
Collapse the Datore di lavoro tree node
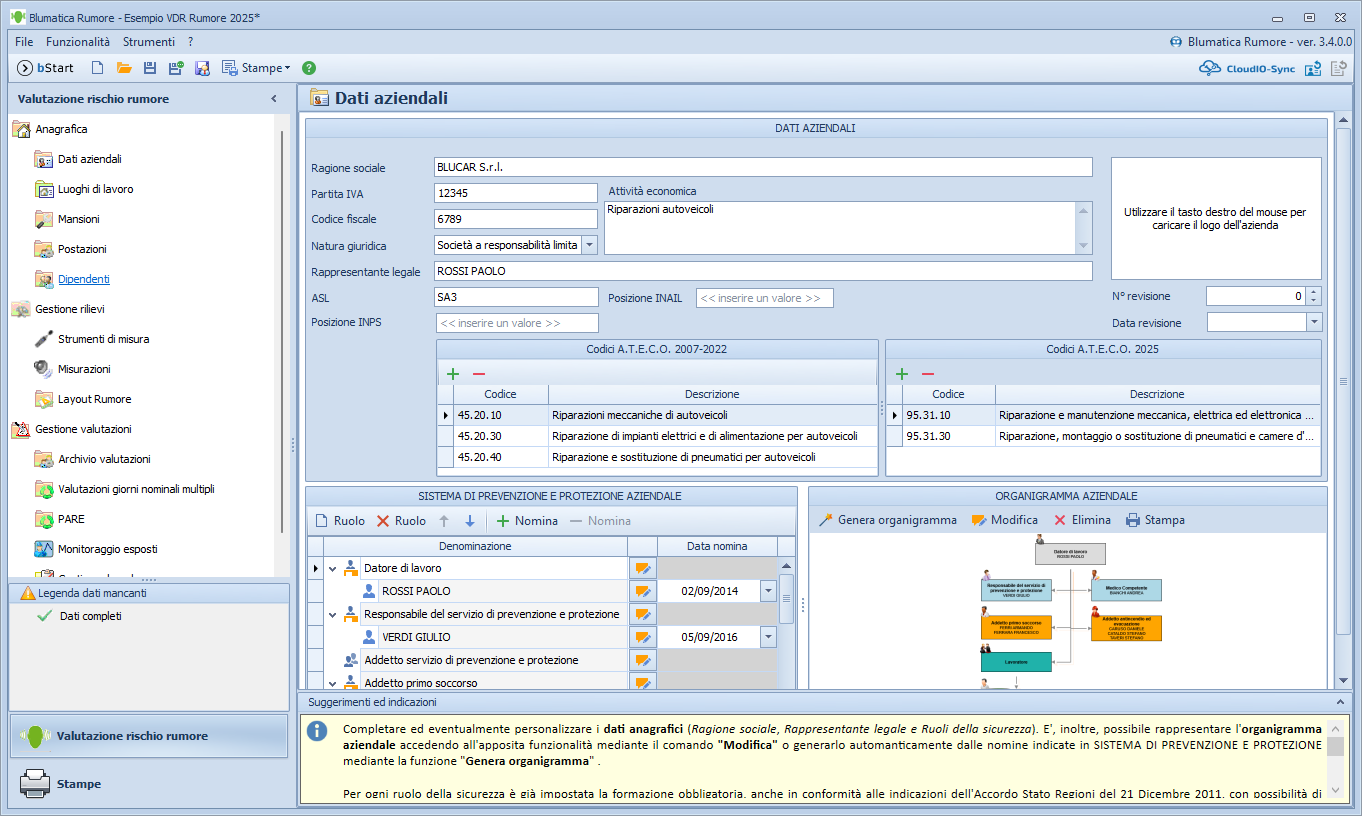[x=332, y=568]
